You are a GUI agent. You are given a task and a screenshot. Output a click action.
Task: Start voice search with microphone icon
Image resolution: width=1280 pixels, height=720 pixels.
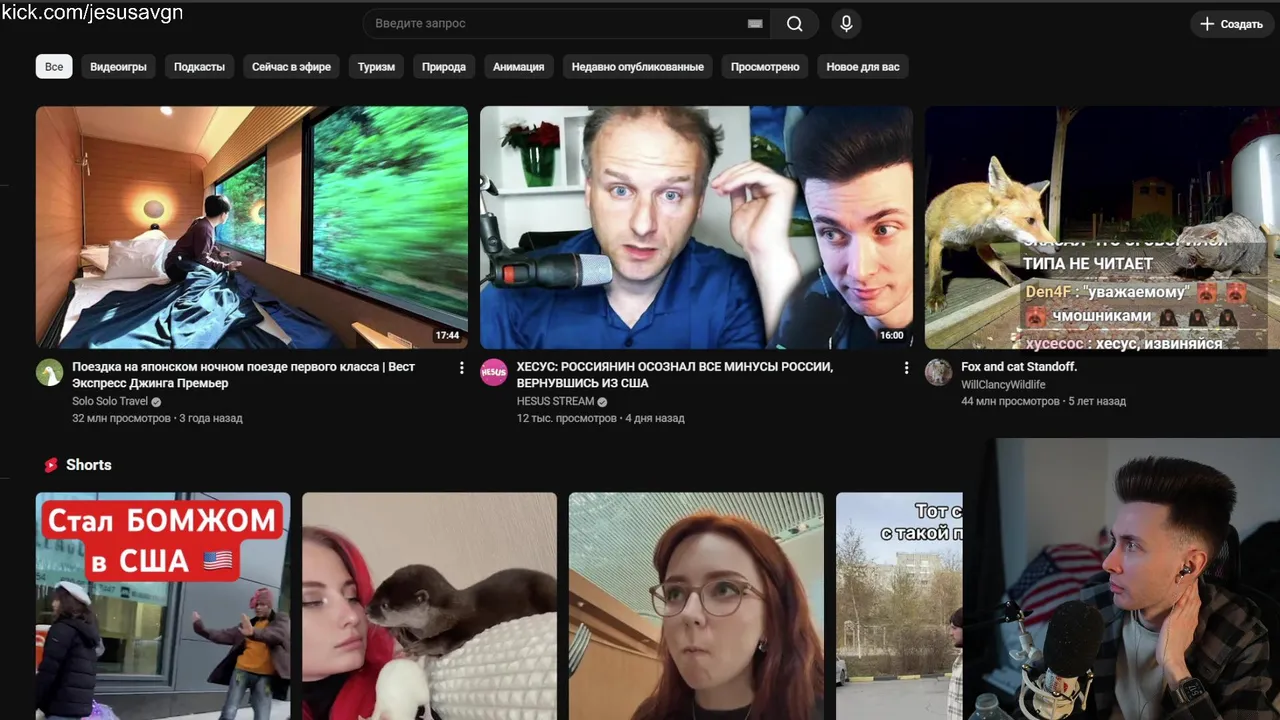click(846, 24)
